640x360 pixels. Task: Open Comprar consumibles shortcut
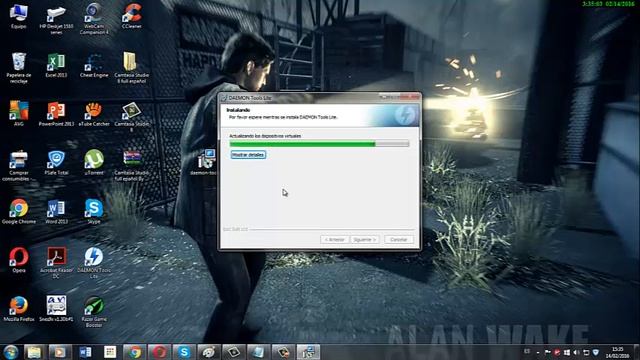click(18, 166)
